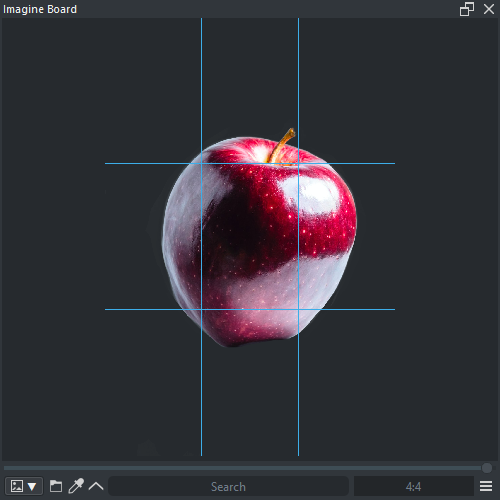This screenshot has width=500, height=500.
Task: Click the 4:4 ratio field
Action: coord(414,486)
